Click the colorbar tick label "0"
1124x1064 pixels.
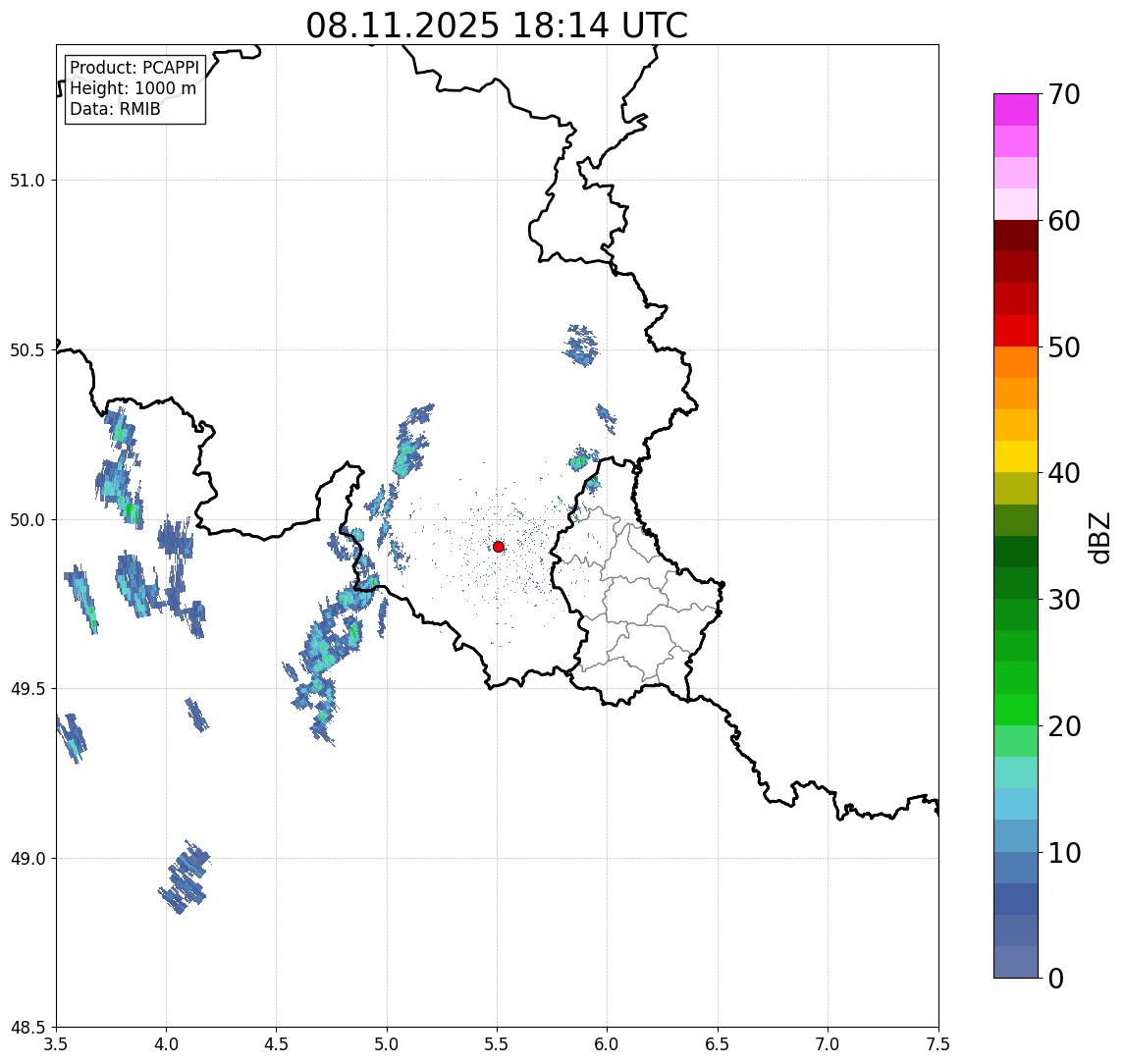pyautogui.click(x=1056, y=978)
